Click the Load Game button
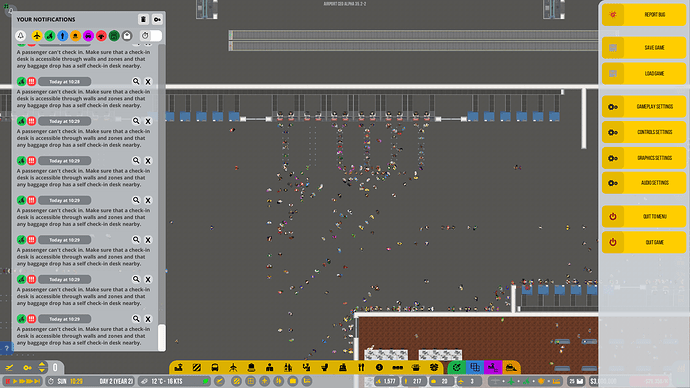This screenshot has height=388, width=690. tap(644, 73)
